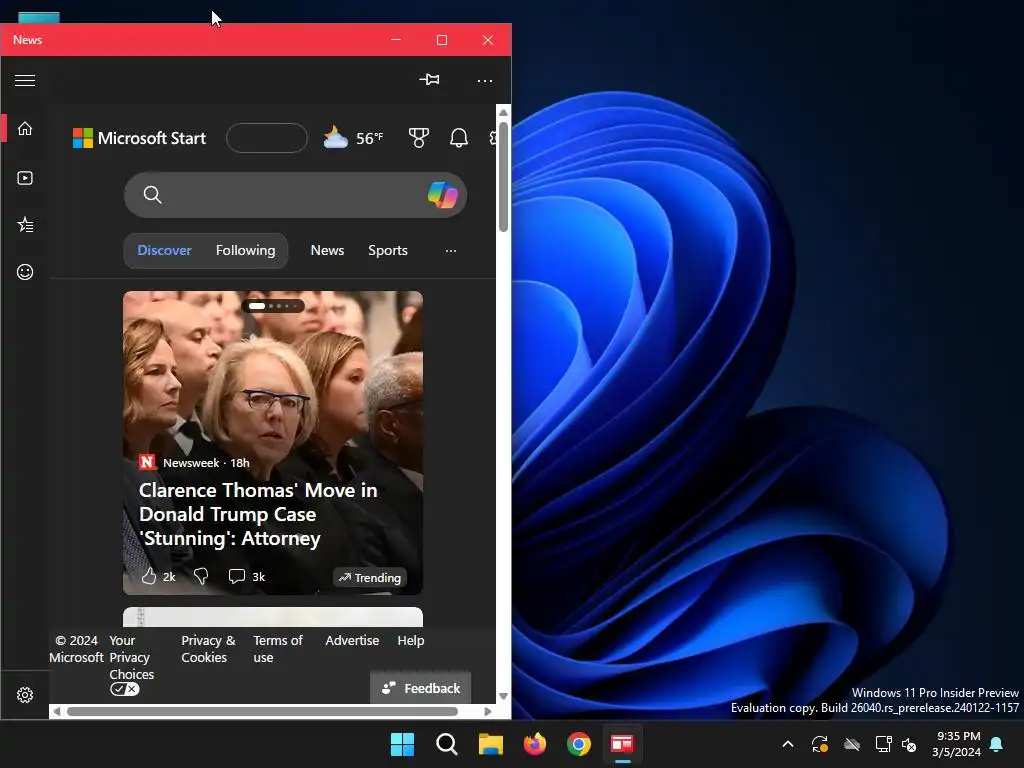Click the horizontal scrollbar thumb
Viewport: 1024px width, 768px height.
[262, 711]
